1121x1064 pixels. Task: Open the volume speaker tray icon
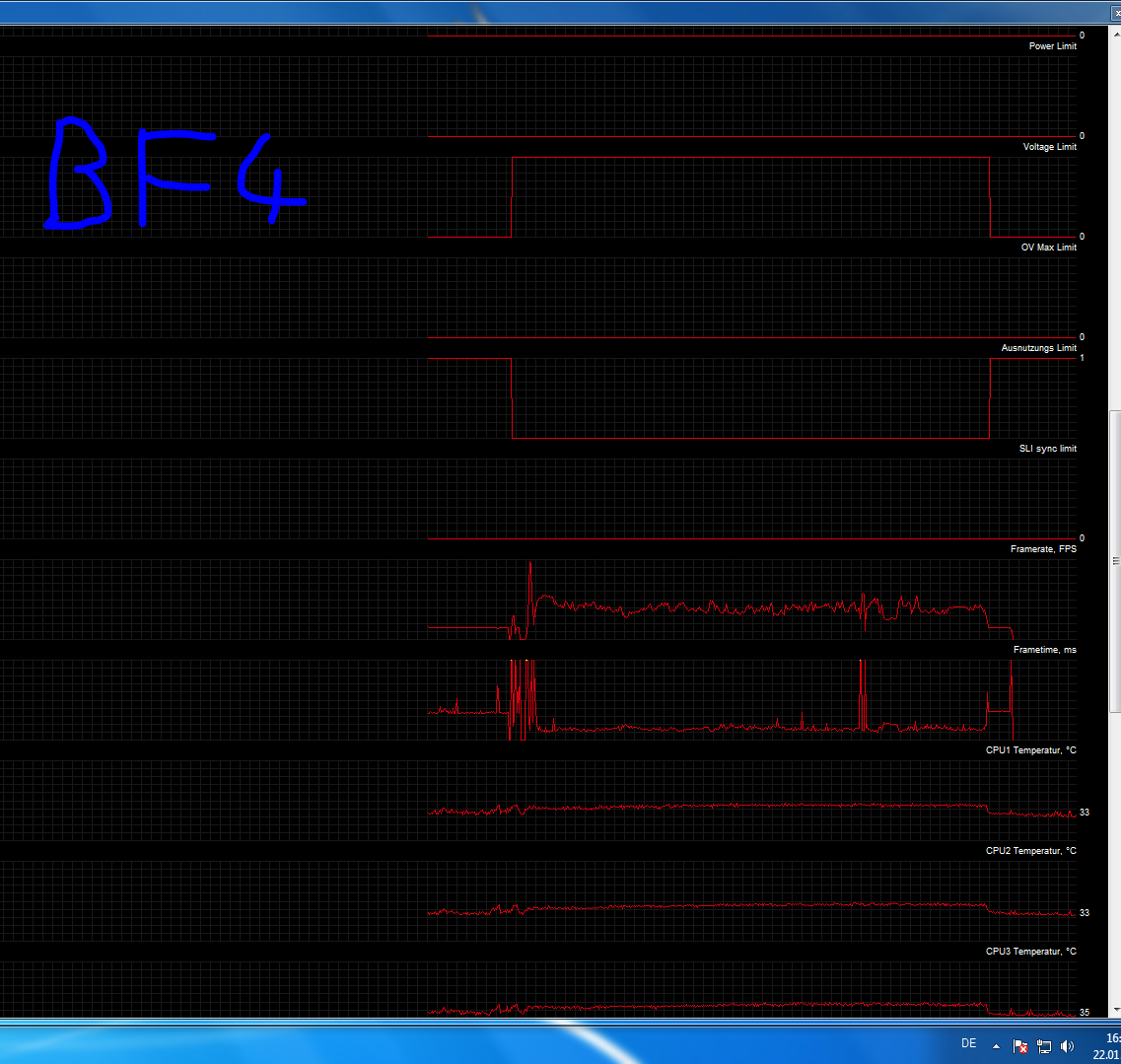pos(1067,1047)
